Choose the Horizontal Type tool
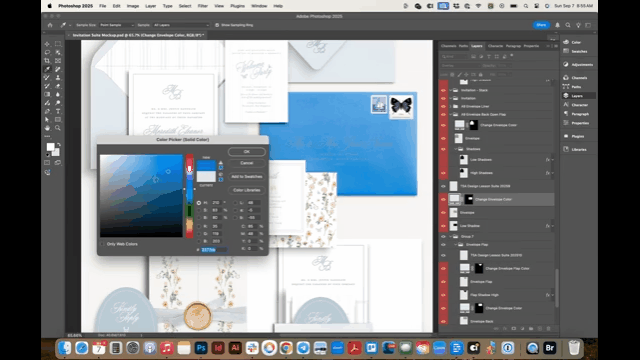This screenshot has width=640, height=360. (x=58, y=111)
